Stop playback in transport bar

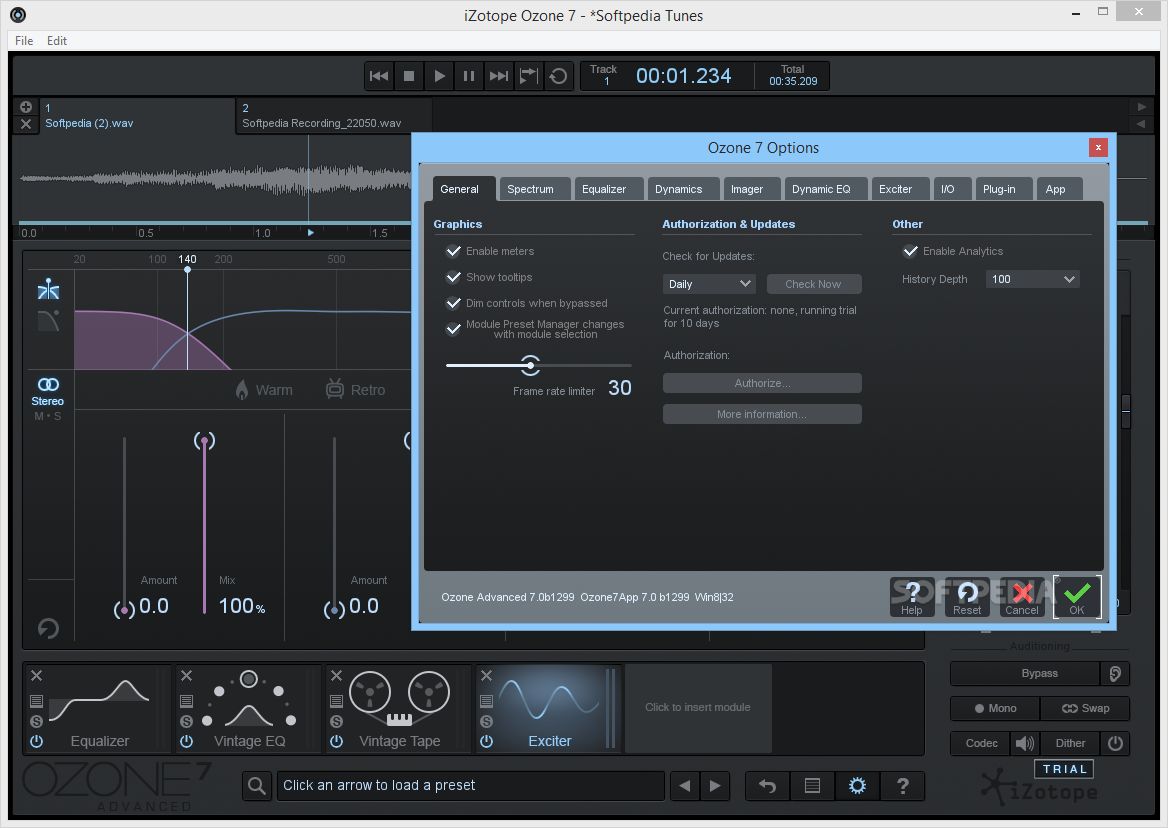409,76
